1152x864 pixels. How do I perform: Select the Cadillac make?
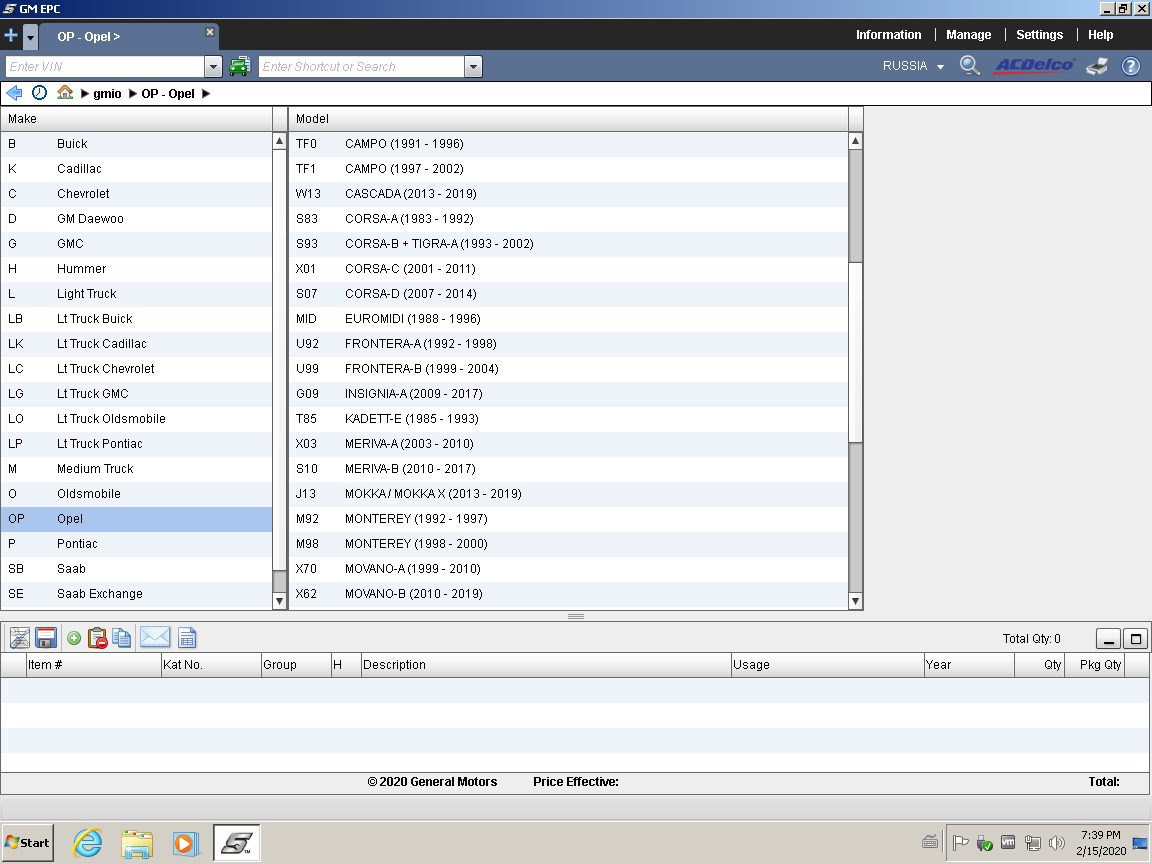point(136,169)
